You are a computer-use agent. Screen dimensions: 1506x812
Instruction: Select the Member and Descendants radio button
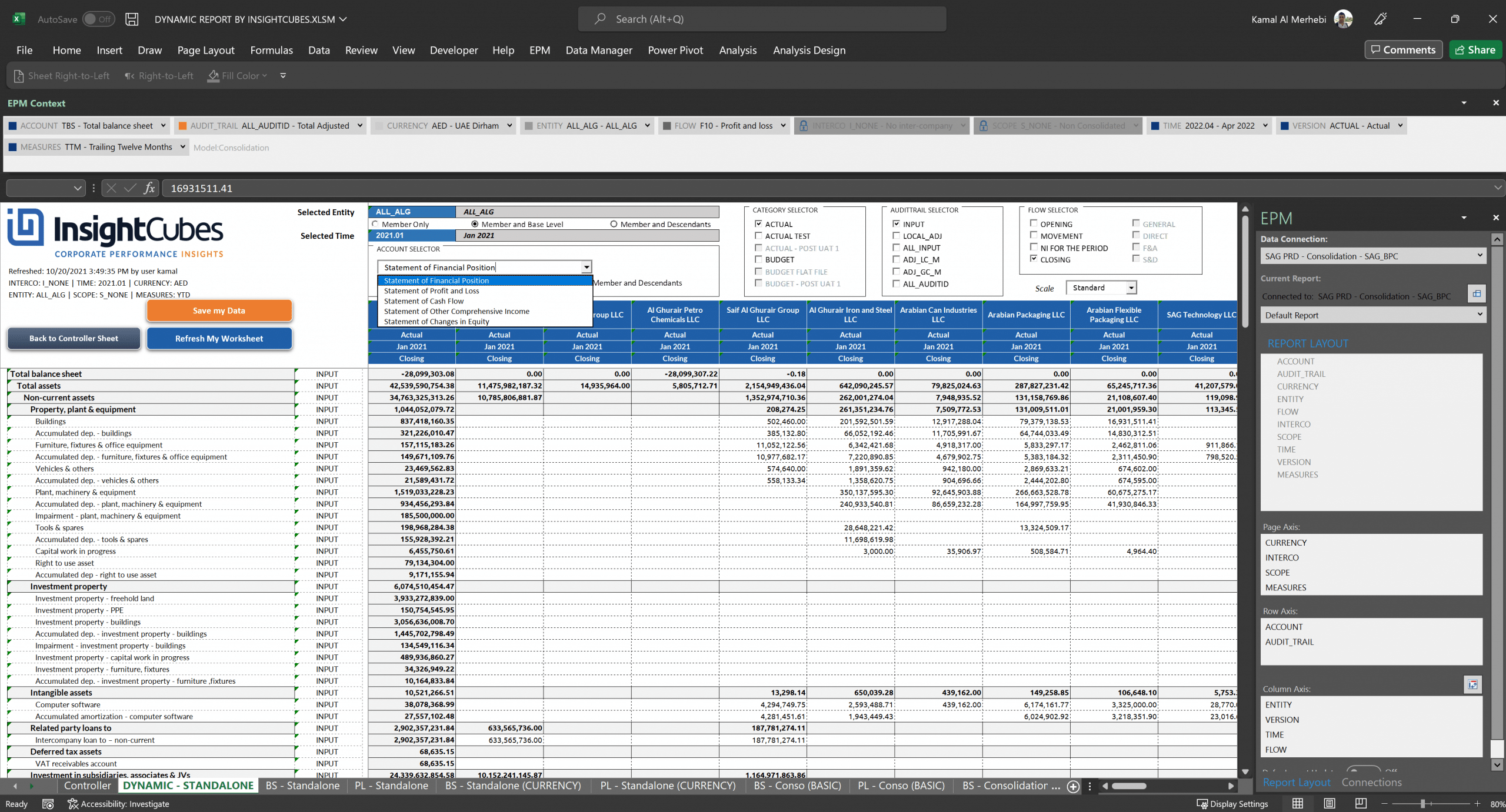(614, 224)
